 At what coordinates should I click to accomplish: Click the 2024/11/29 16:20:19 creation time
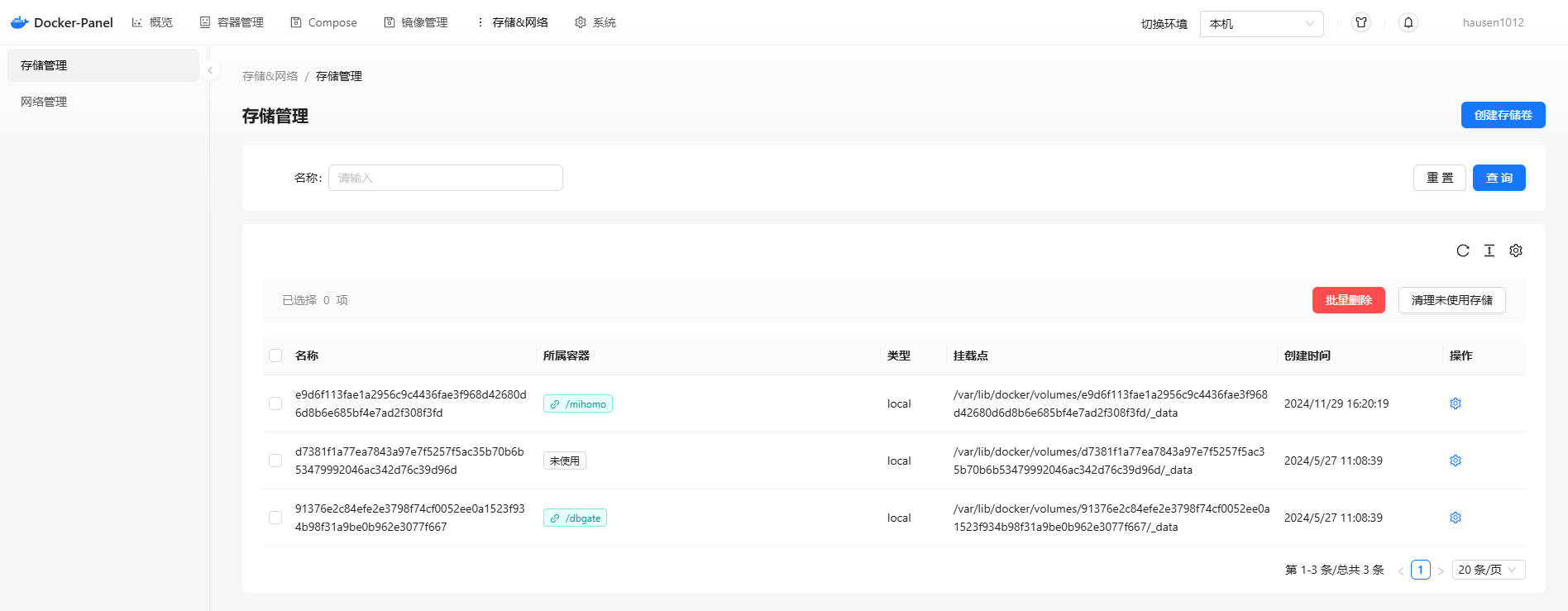[1336, 403]
